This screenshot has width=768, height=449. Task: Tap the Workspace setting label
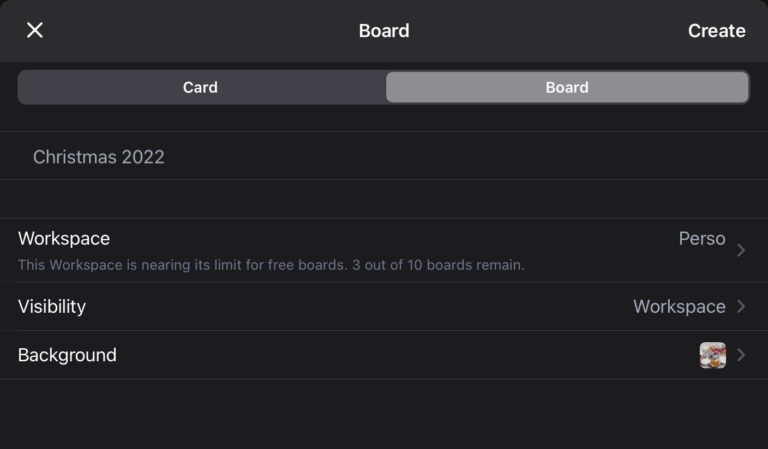click(x=64, y=239)
